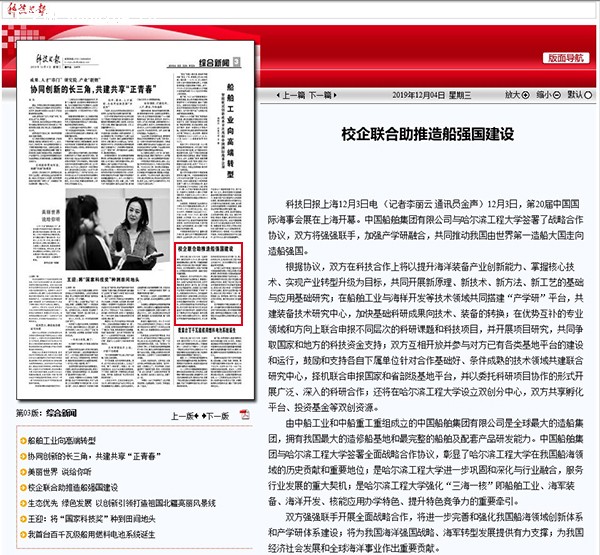
Task: Click the bullet icon beside 我首台百千瓦级船用燃料电池系统诞生
Action: tap(23, 535)
